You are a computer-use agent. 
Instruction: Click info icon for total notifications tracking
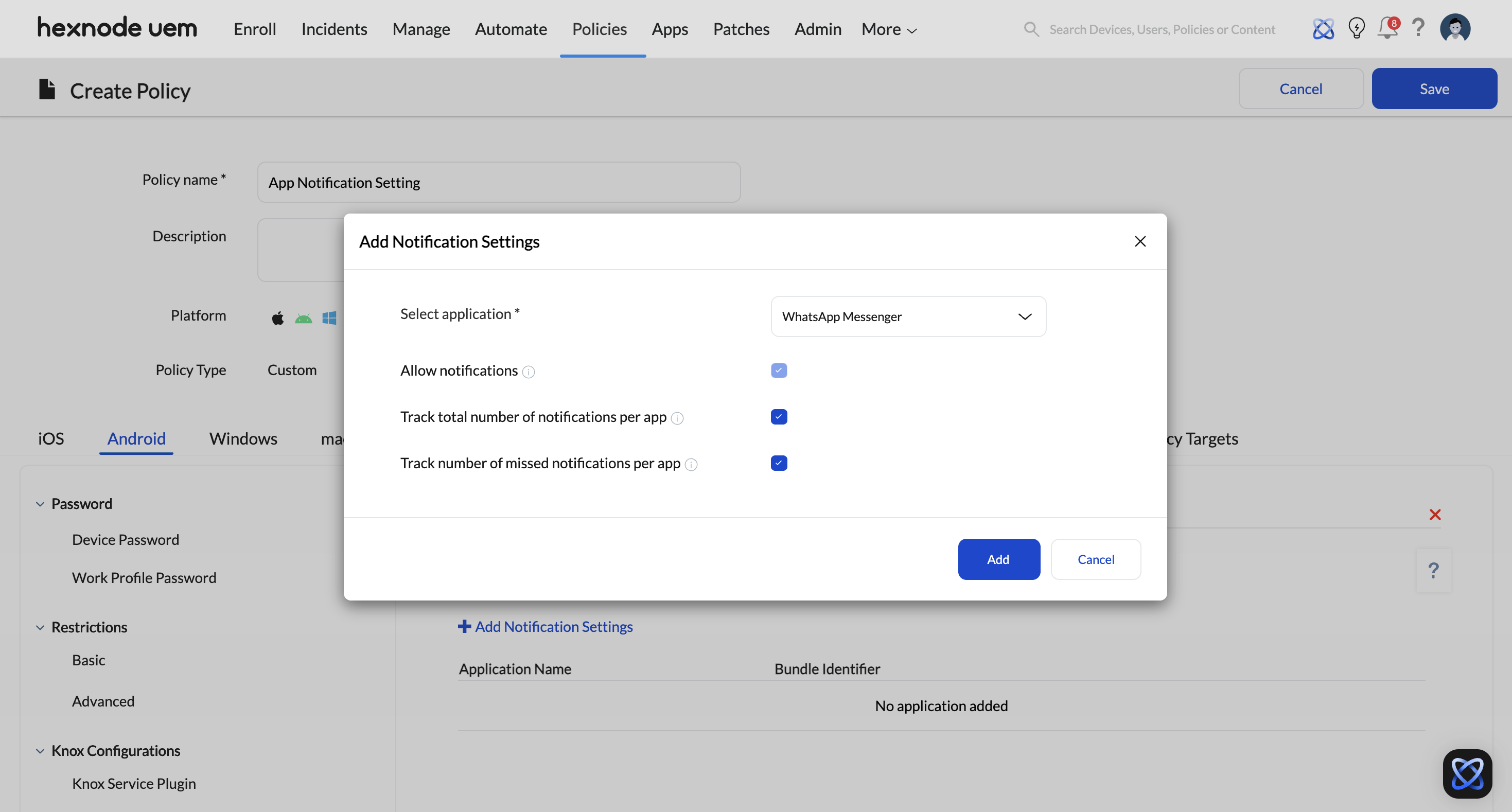677,418
